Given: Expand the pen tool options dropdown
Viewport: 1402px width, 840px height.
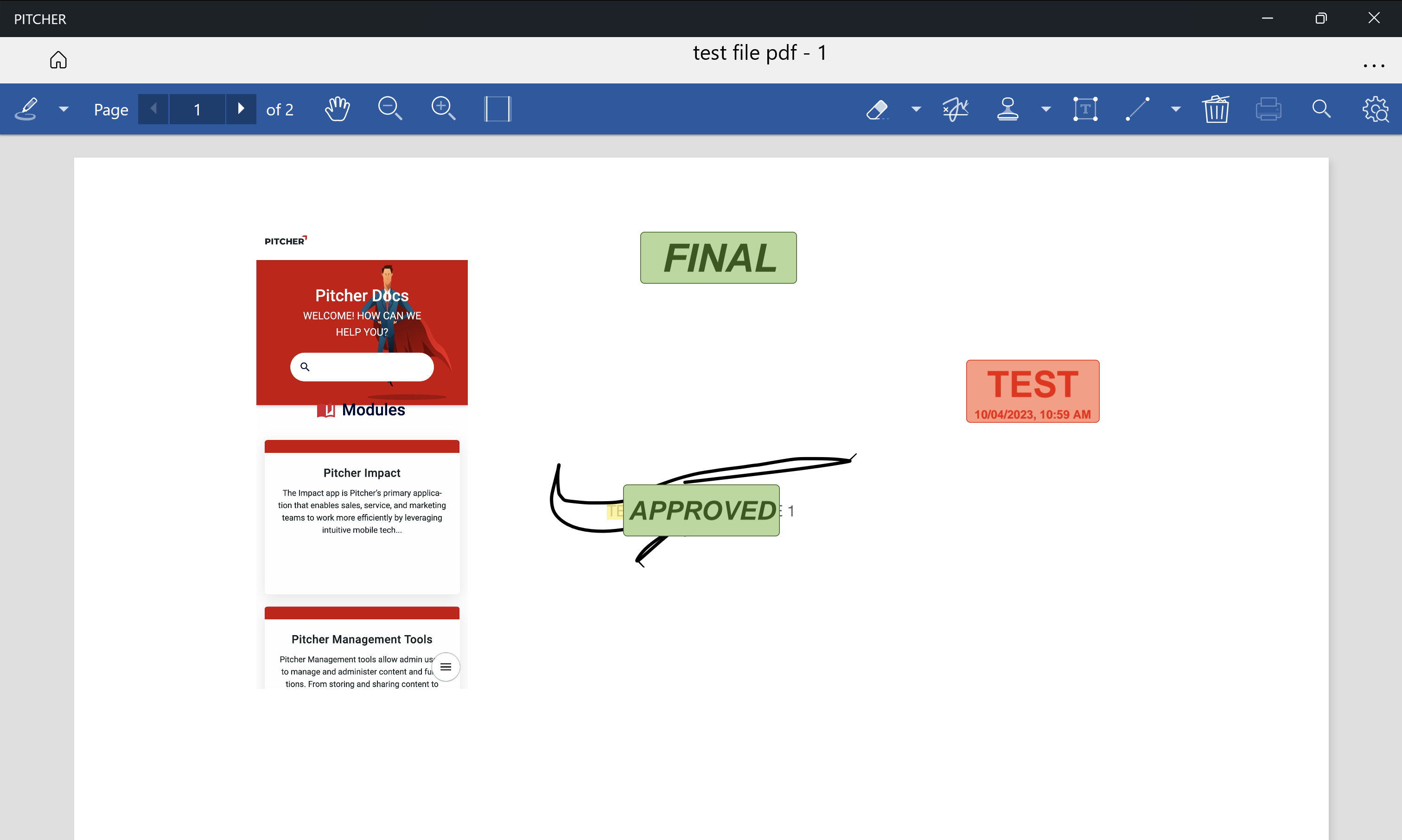Looking at the screenshot, I should (x=64, y=108).
